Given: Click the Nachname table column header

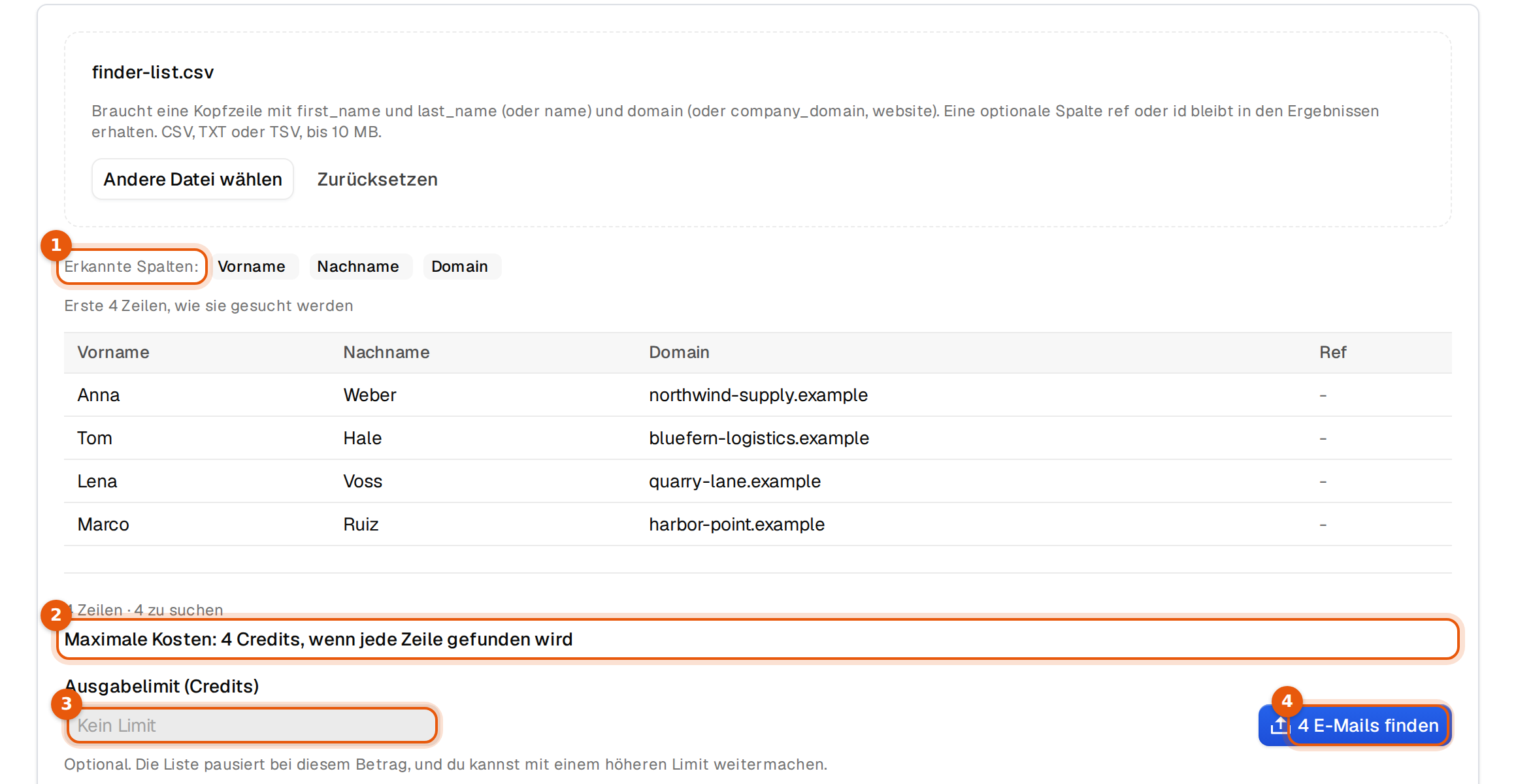Looking at the screenshot, I should [386, 352].
